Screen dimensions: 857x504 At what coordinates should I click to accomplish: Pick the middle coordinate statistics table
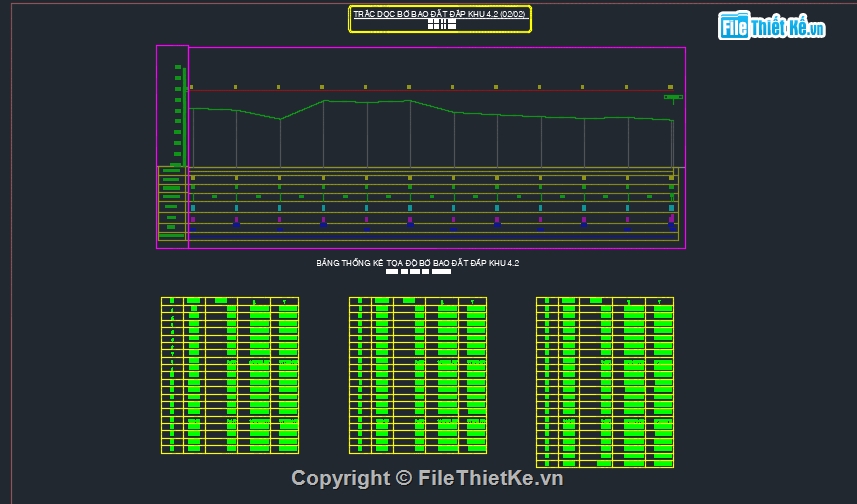point(418,376)
